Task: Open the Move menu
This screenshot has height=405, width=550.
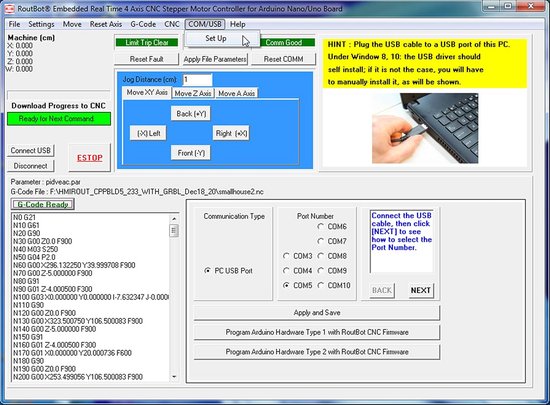Action: coord(72,24)
